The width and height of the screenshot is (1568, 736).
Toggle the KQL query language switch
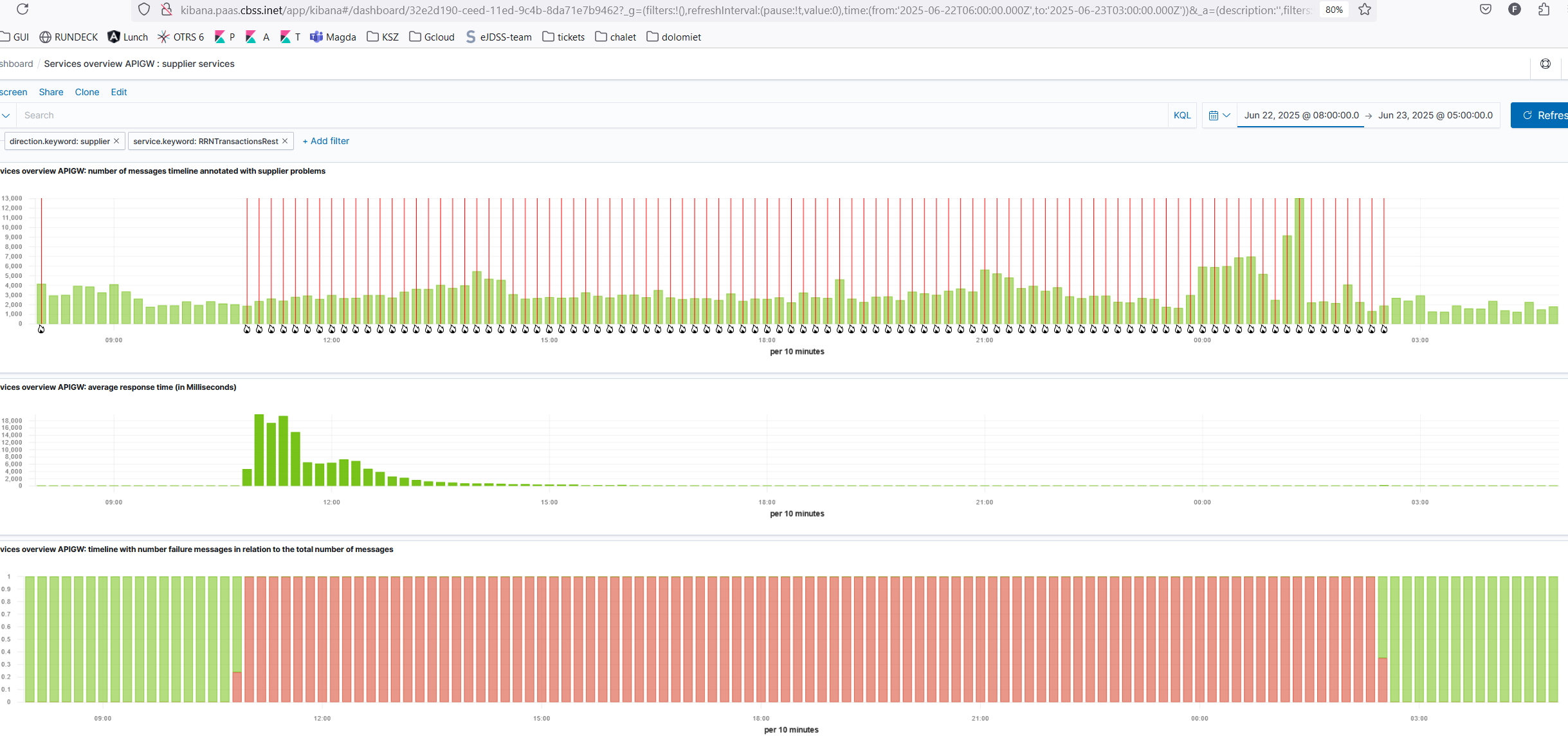point(1181,115)
